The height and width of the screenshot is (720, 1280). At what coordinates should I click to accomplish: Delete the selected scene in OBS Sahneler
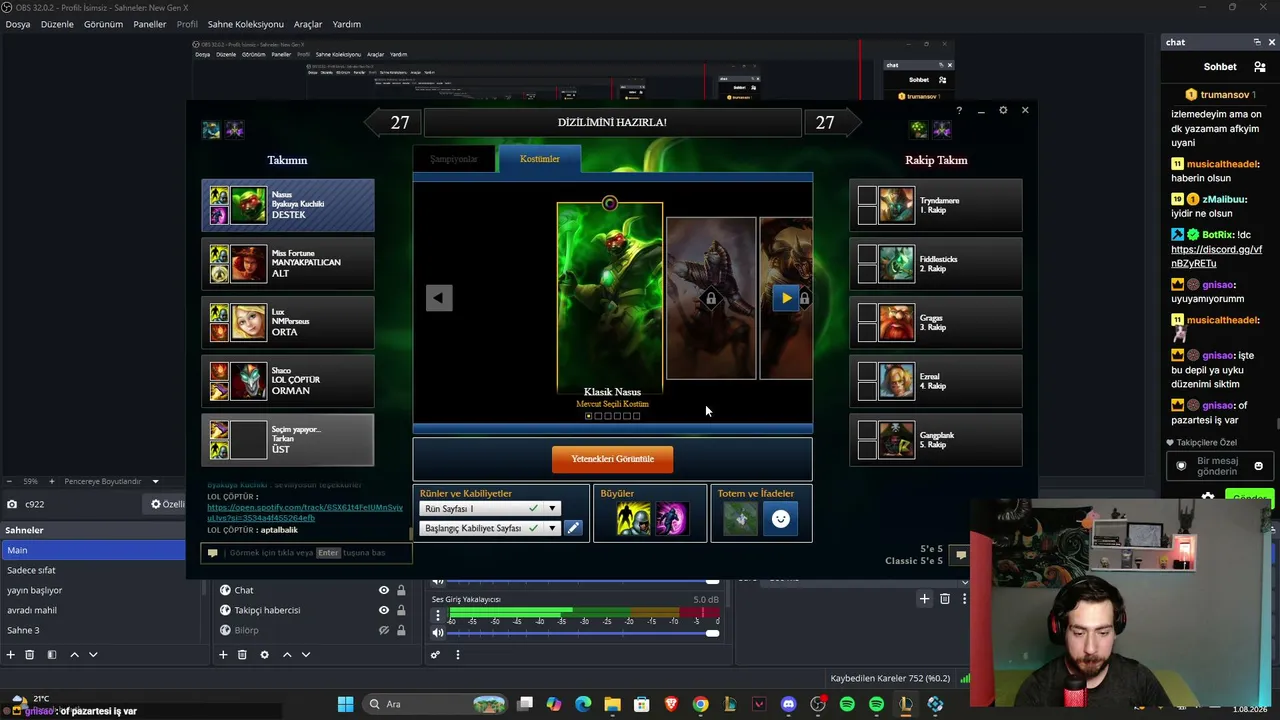click(x=30, y=655)
